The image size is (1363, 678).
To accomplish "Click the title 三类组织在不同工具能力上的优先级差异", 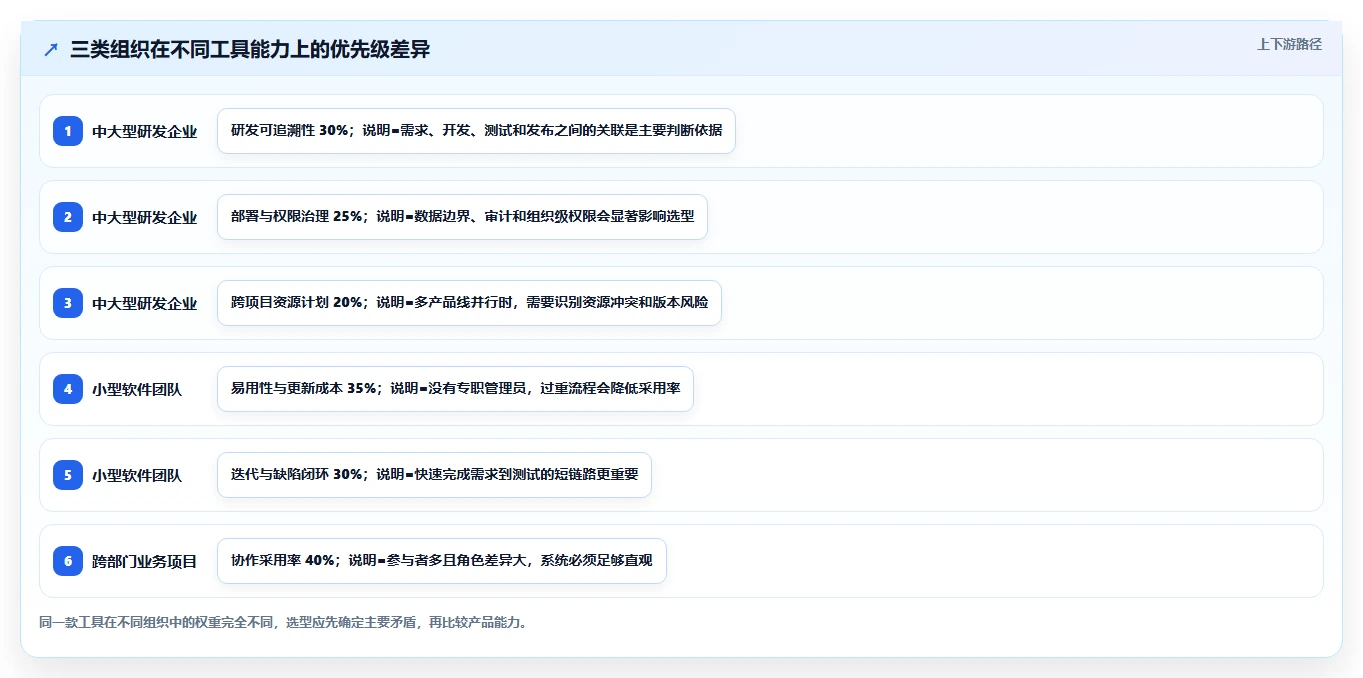I will point(250,49).
